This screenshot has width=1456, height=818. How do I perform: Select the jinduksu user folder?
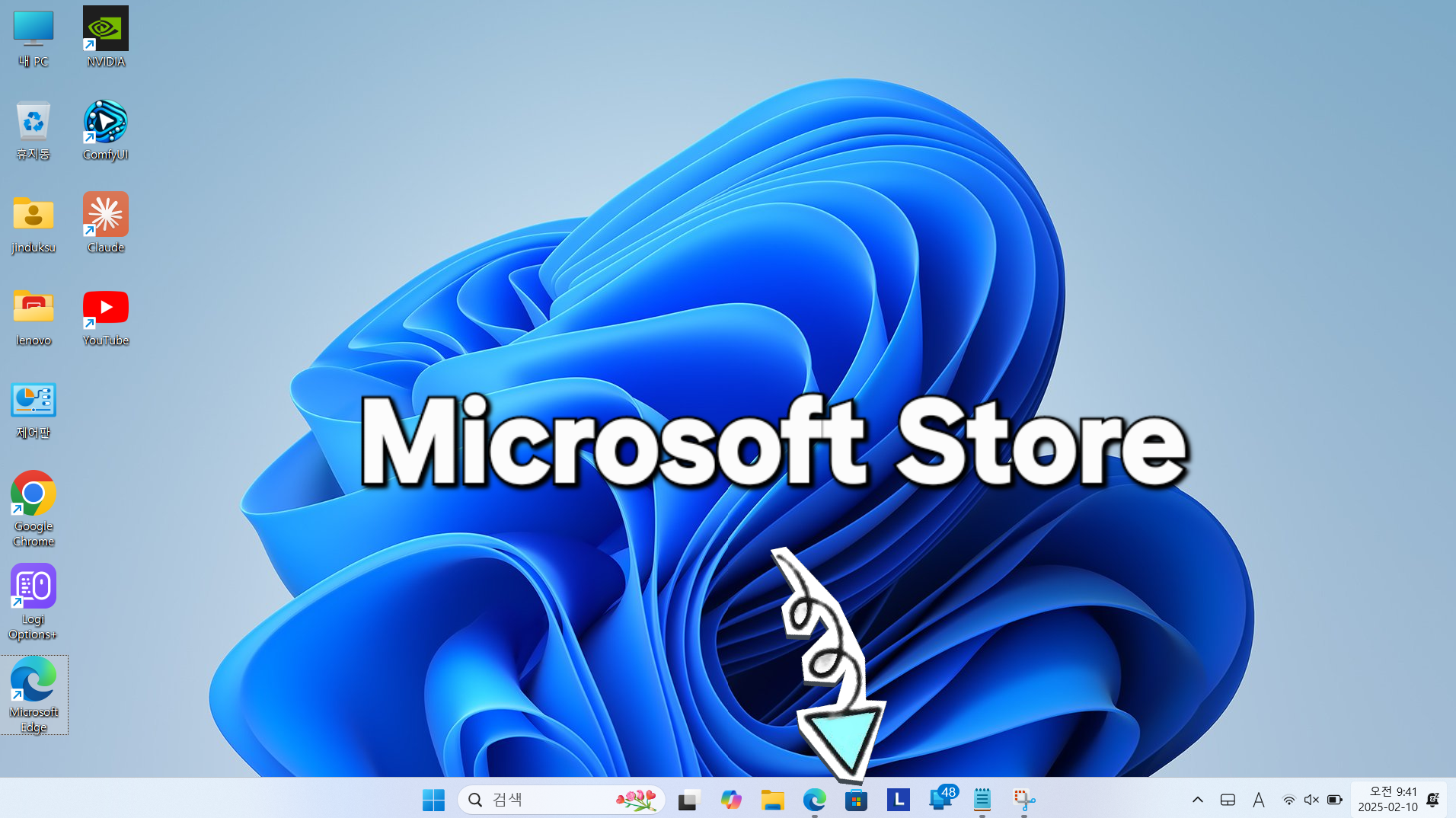pos(34,223)
